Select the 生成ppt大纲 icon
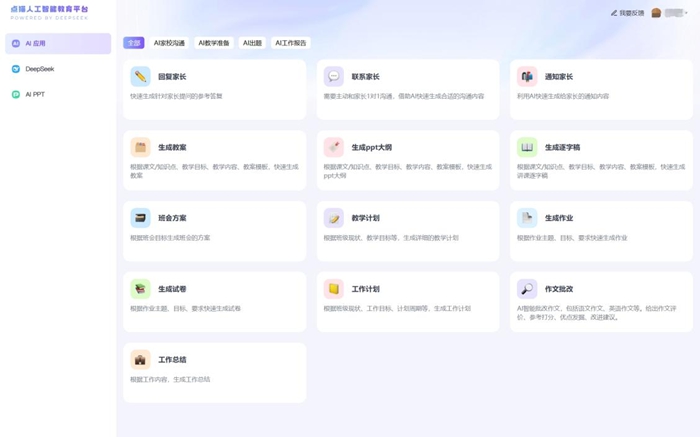 pos(333,147)
